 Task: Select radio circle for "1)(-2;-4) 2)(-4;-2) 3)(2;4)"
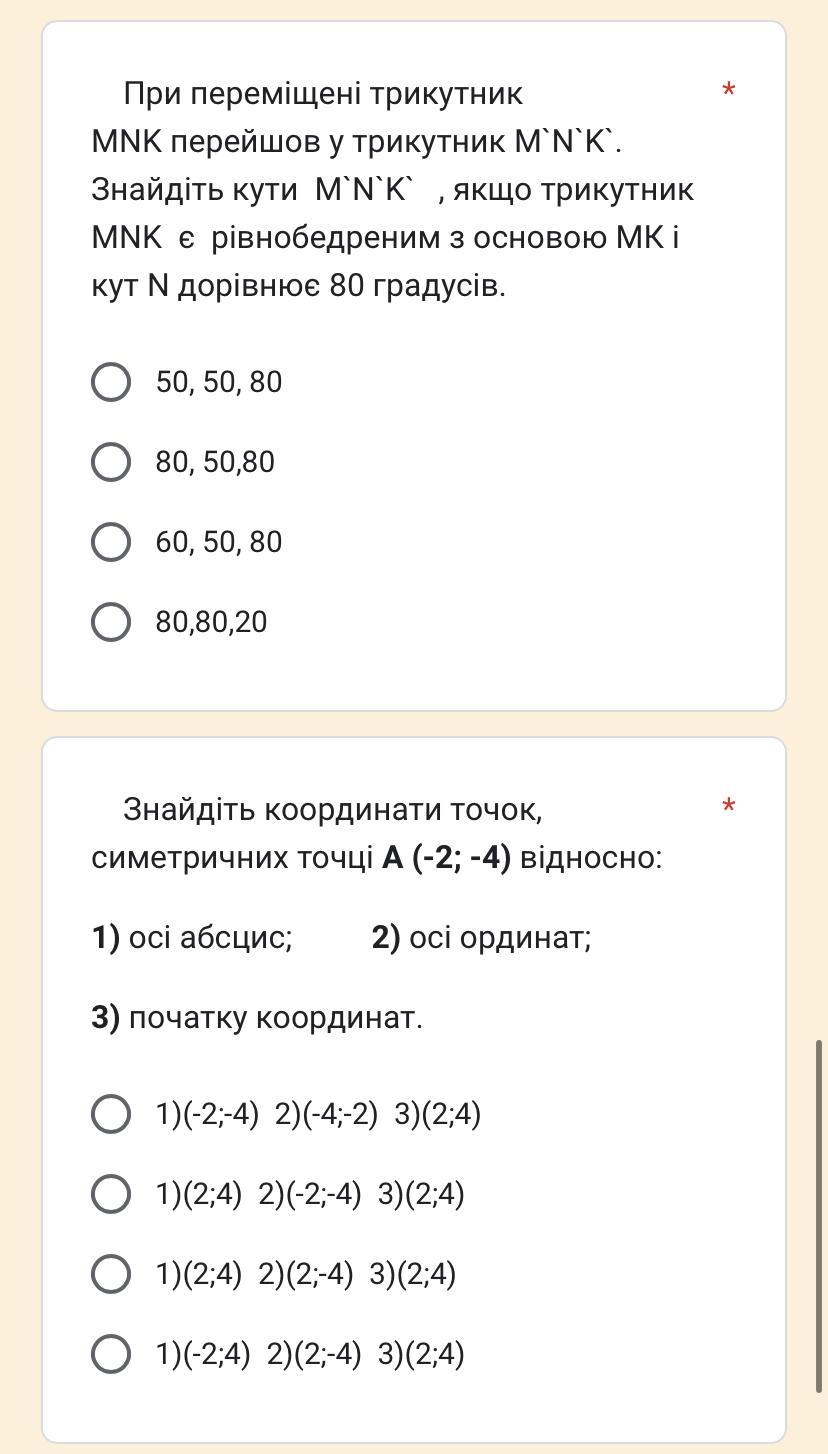coord(111,1114)
